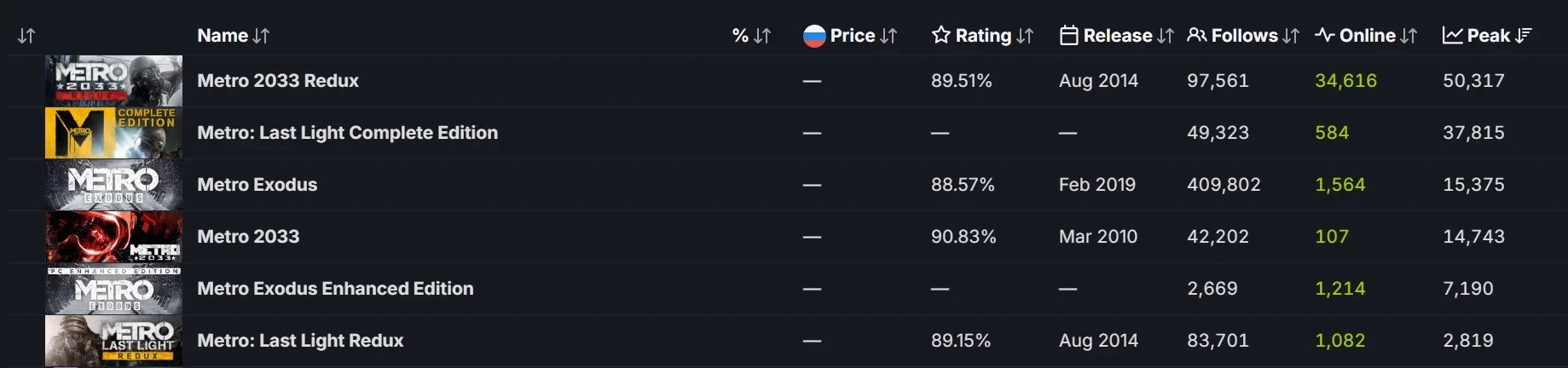Screen dimensions: 1568x368
Task: Open the Metro 2033 Redux game link
Action: (278, 81)
